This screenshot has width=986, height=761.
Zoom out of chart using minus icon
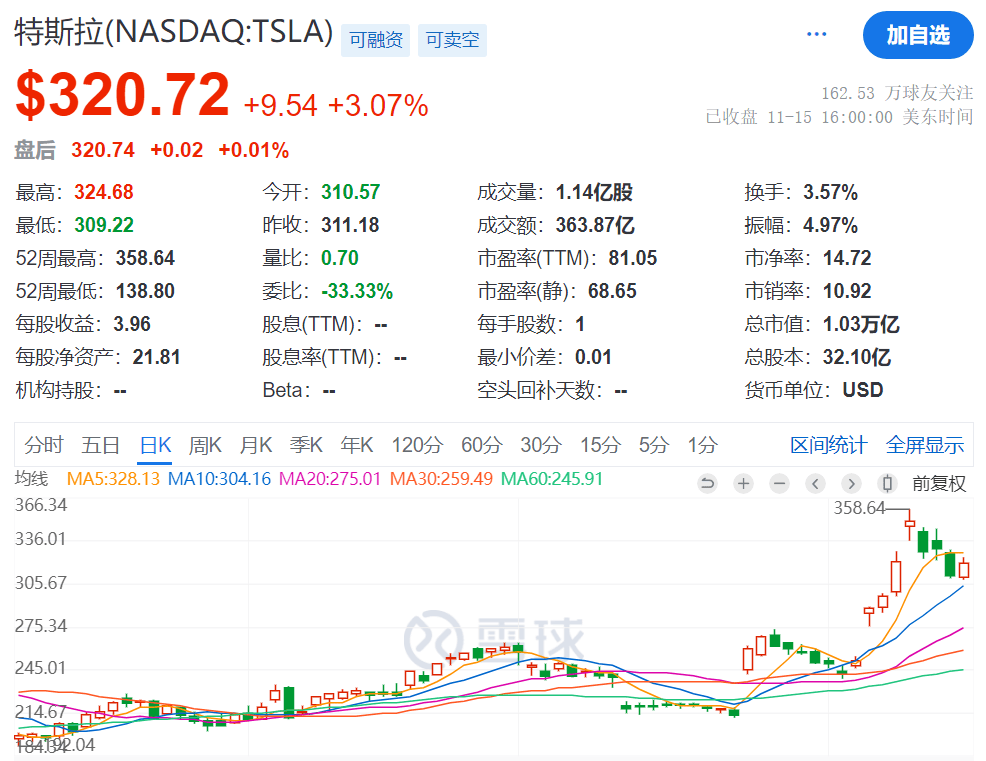pyautogui.click(x=780, y=483)
